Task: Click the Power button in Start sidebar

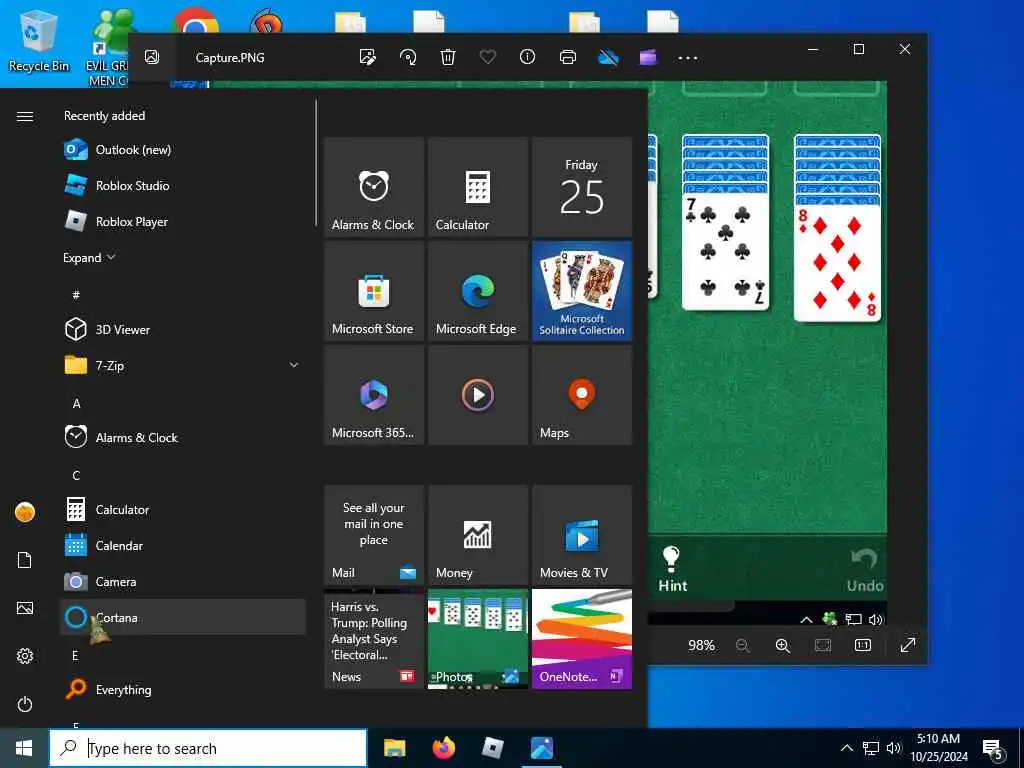Action: coord(25,704)
